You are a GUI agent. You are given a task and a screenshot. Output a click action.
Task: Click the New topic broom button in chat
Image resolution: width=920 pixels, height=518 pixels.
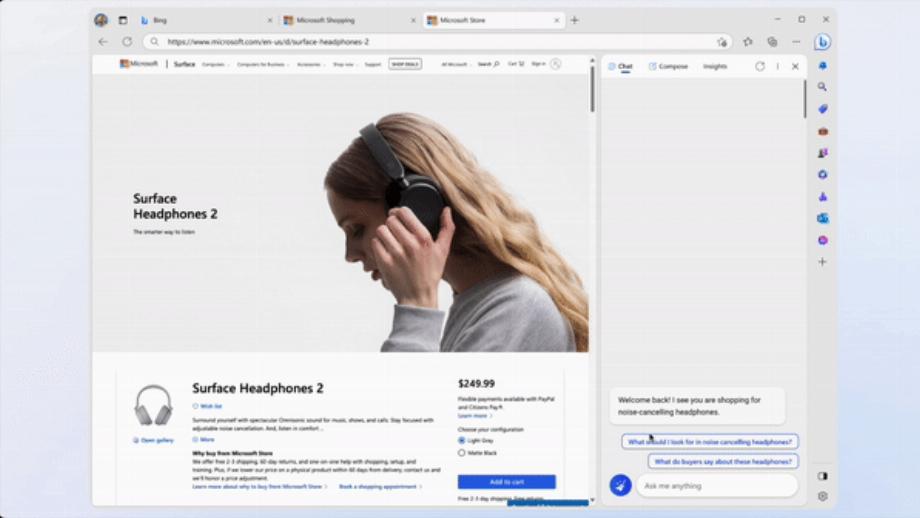click(x=620, y=485)
